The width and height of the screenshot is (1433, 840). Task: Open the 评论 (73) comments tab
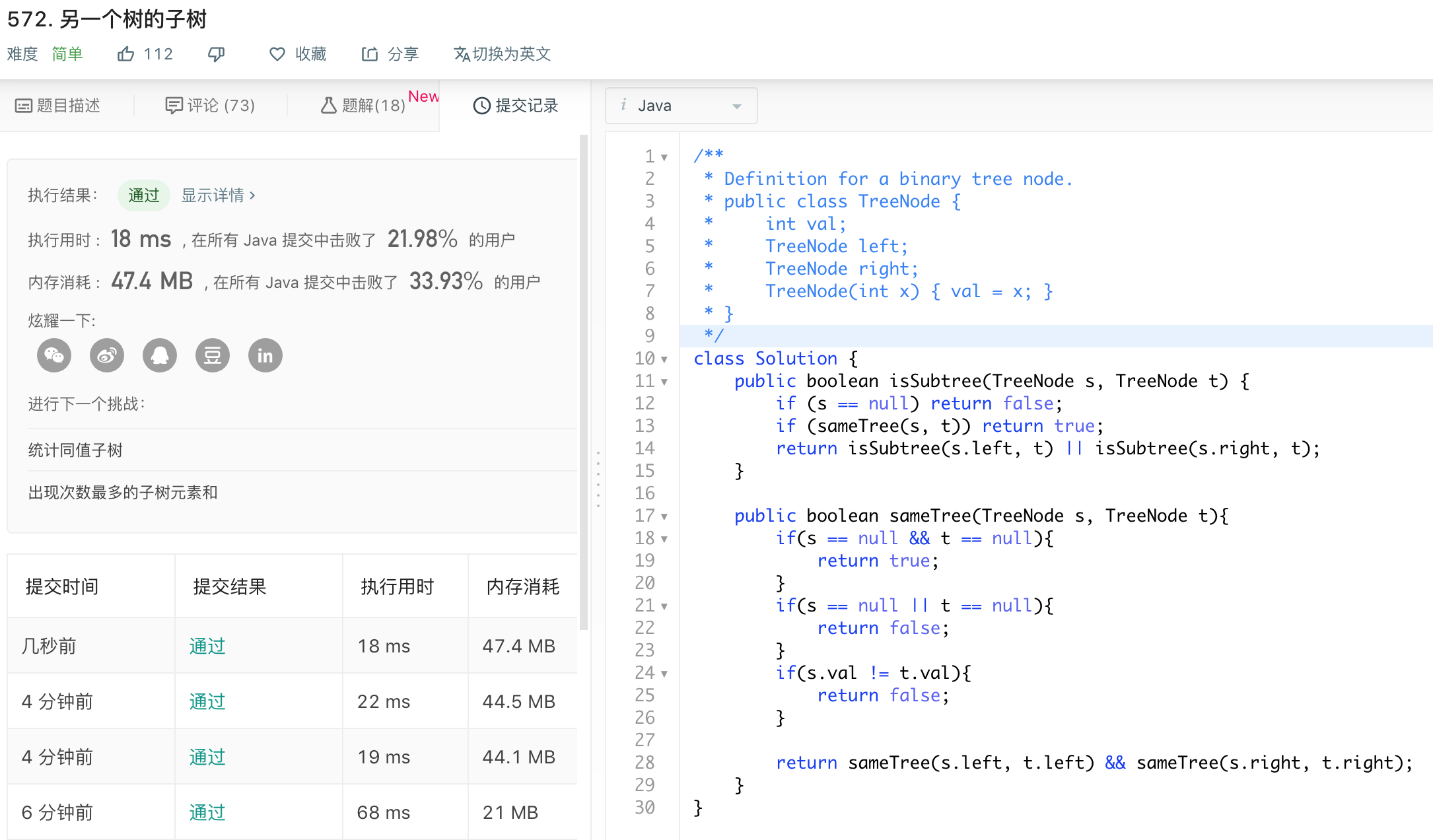[210, 106]
